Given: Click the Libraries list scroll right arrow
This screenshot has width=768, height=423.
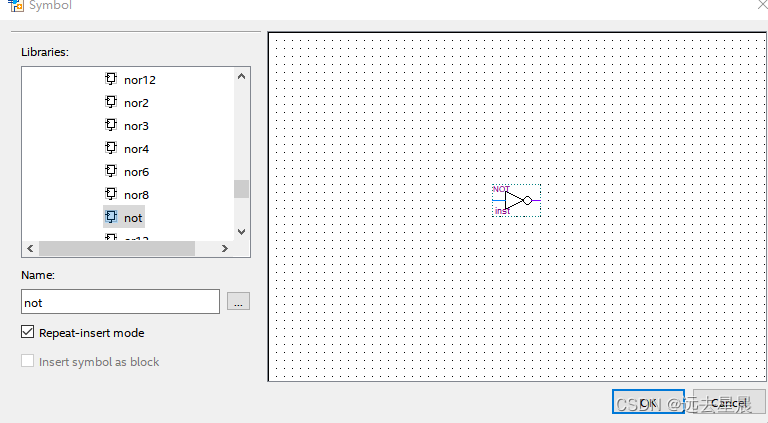Looking at the screenshot, I should tap(225, 249).
